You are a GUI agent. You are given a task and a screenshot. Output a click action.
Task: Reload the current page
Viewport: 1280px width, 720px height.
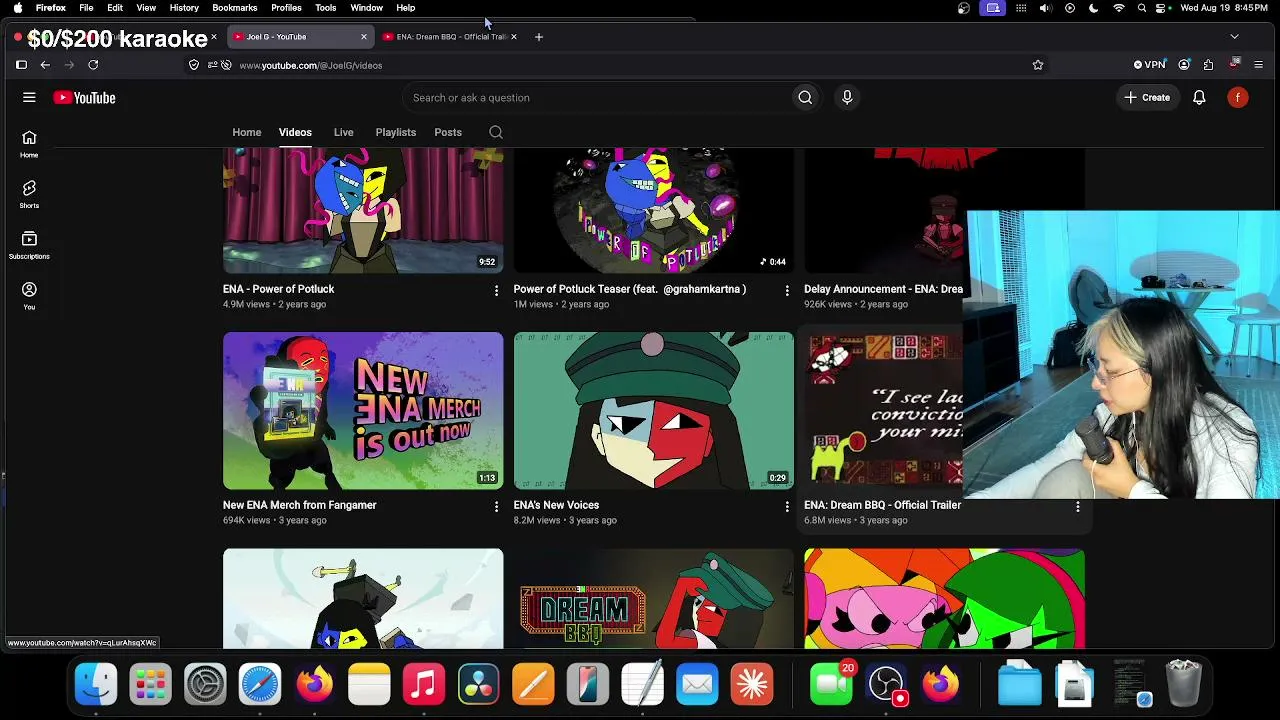(93, 65)
